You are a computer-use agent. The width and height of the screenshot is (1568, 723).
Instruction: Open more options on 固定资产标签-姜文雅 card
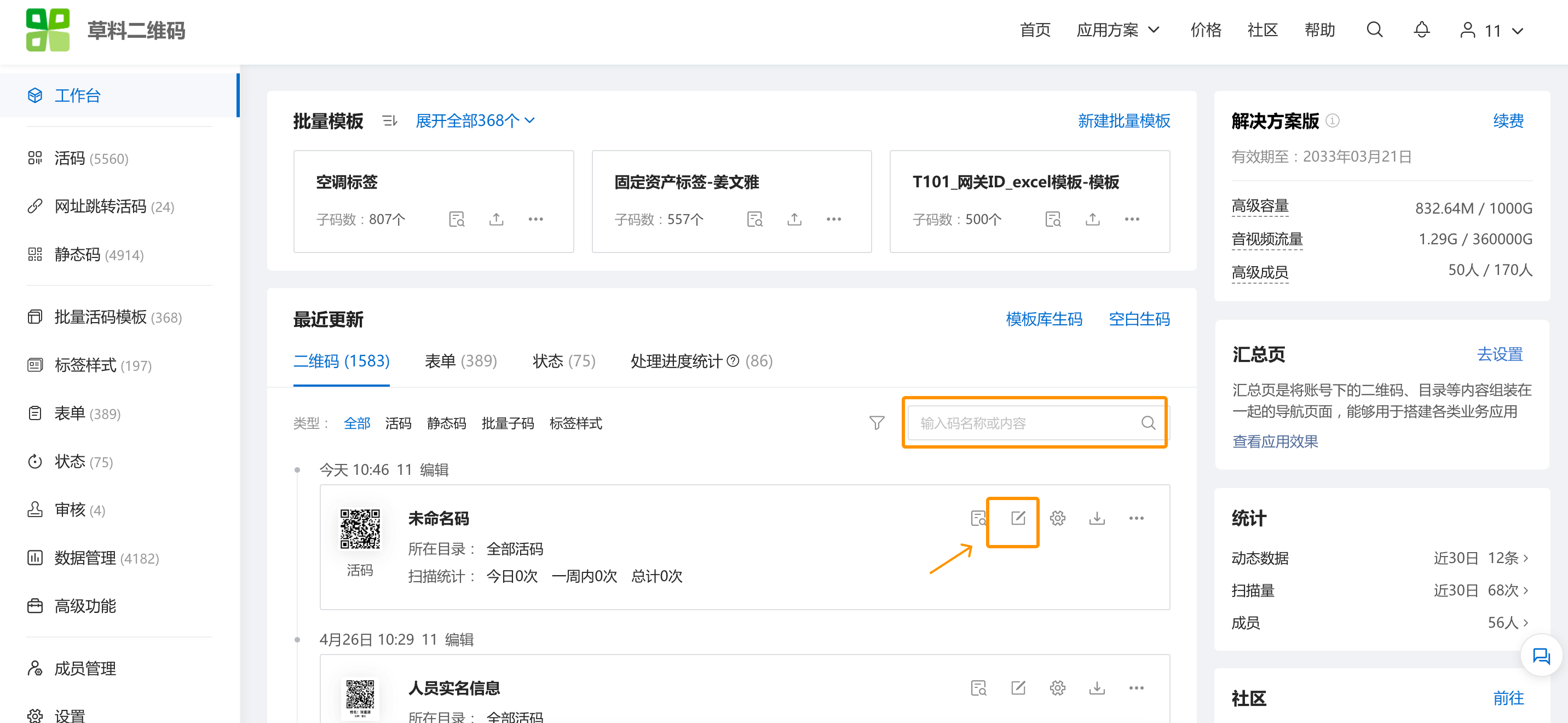point(834,219)
